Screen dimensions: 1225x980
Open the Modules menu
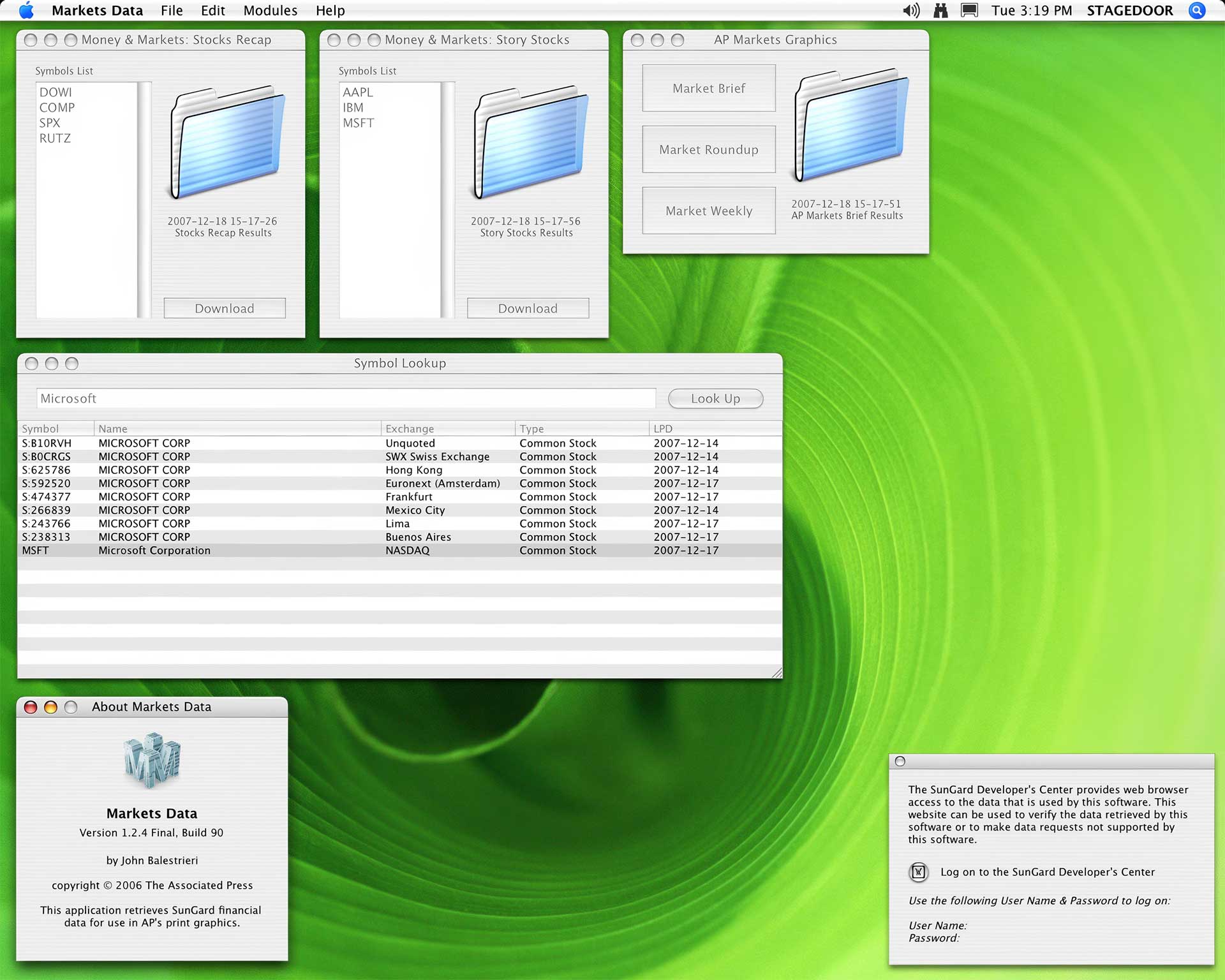271,10
